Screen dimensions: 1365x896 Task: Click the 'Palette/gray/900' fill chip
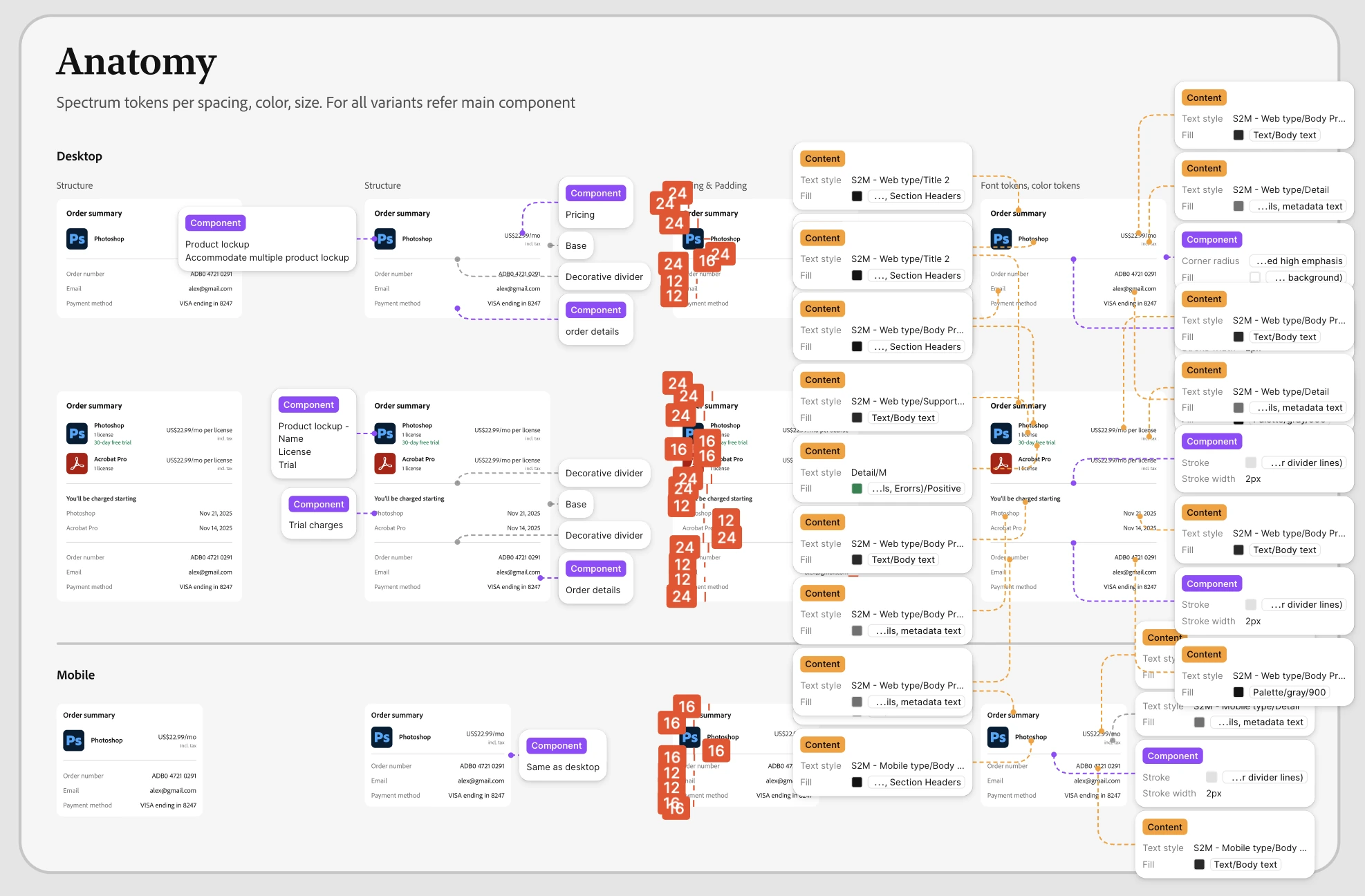pos(1289,692)
